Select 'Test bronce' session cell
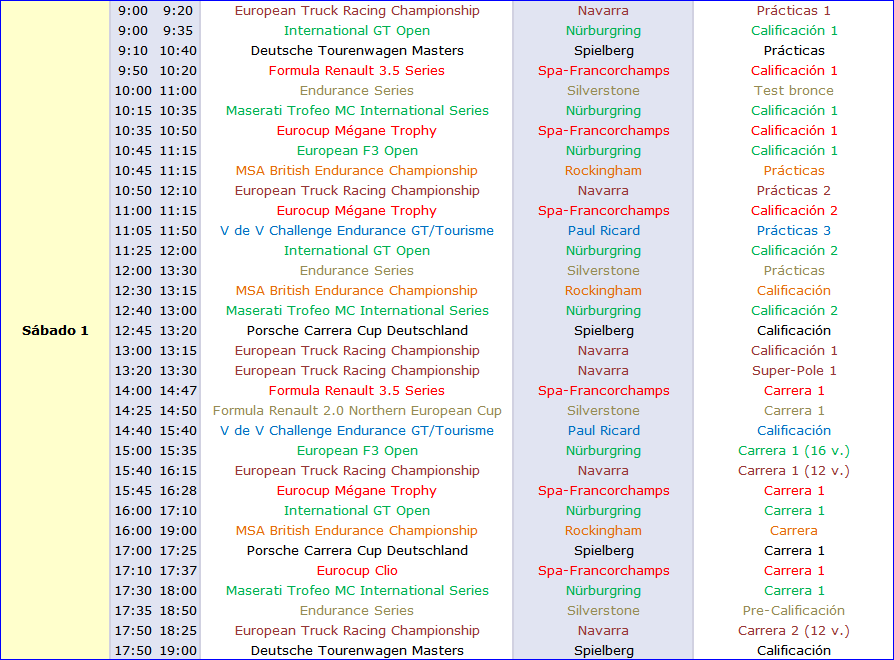This screenshot has height=660, width=894. click(793, 91)
